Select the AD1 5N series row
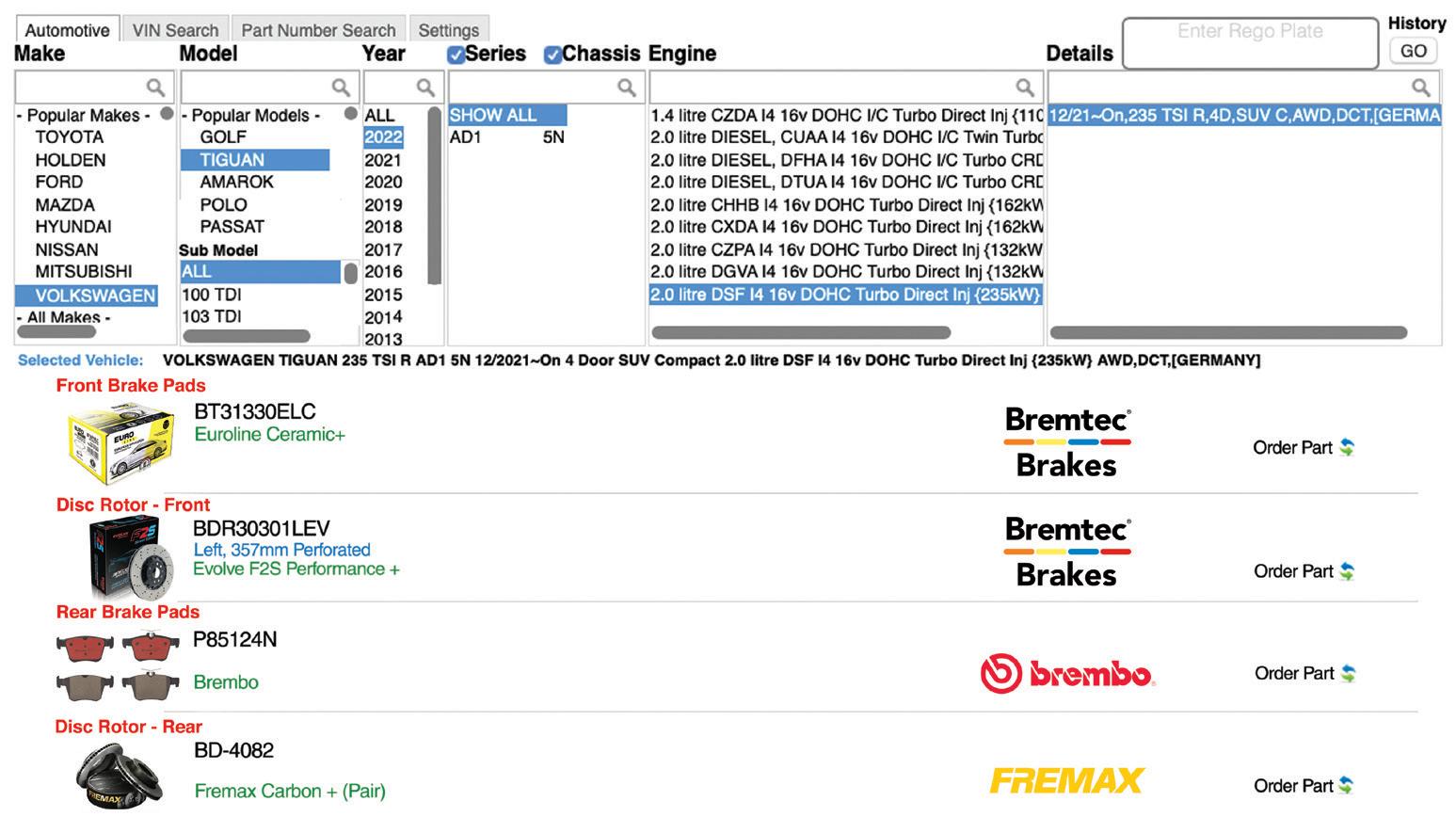1456x817 pixels. [507, 137]
